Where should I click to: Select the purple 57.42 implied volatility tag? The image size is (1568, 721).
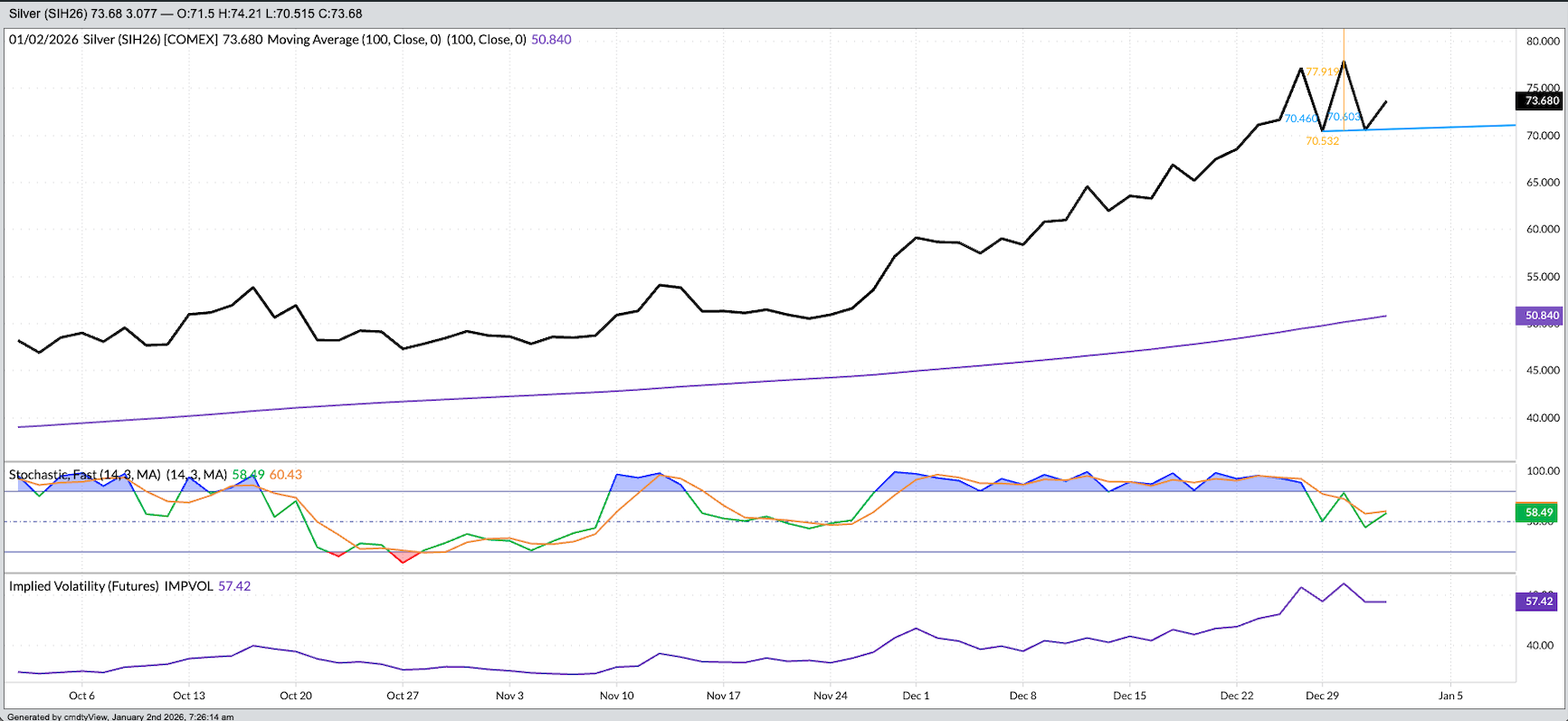tap(1538, 601)
